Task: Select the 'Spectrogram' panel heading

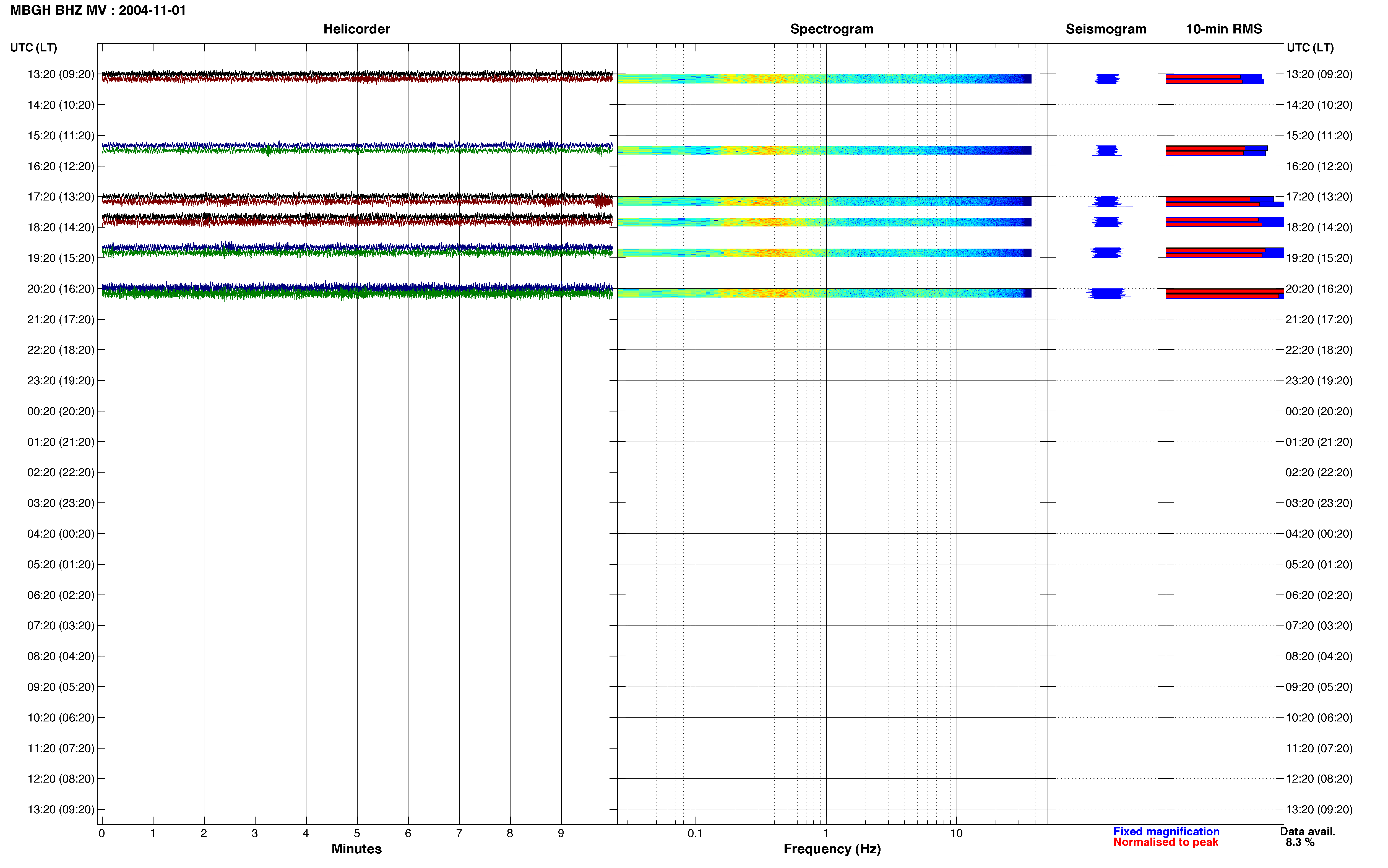Action: pos(832,29)
